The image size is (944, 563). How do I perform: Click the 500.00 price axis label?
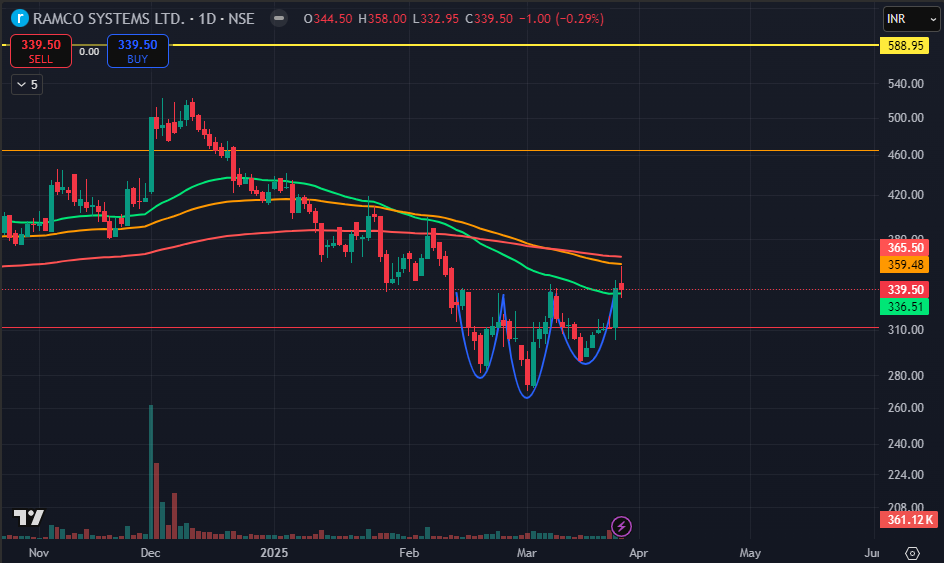pyautogui.click(x=905, y=117)
